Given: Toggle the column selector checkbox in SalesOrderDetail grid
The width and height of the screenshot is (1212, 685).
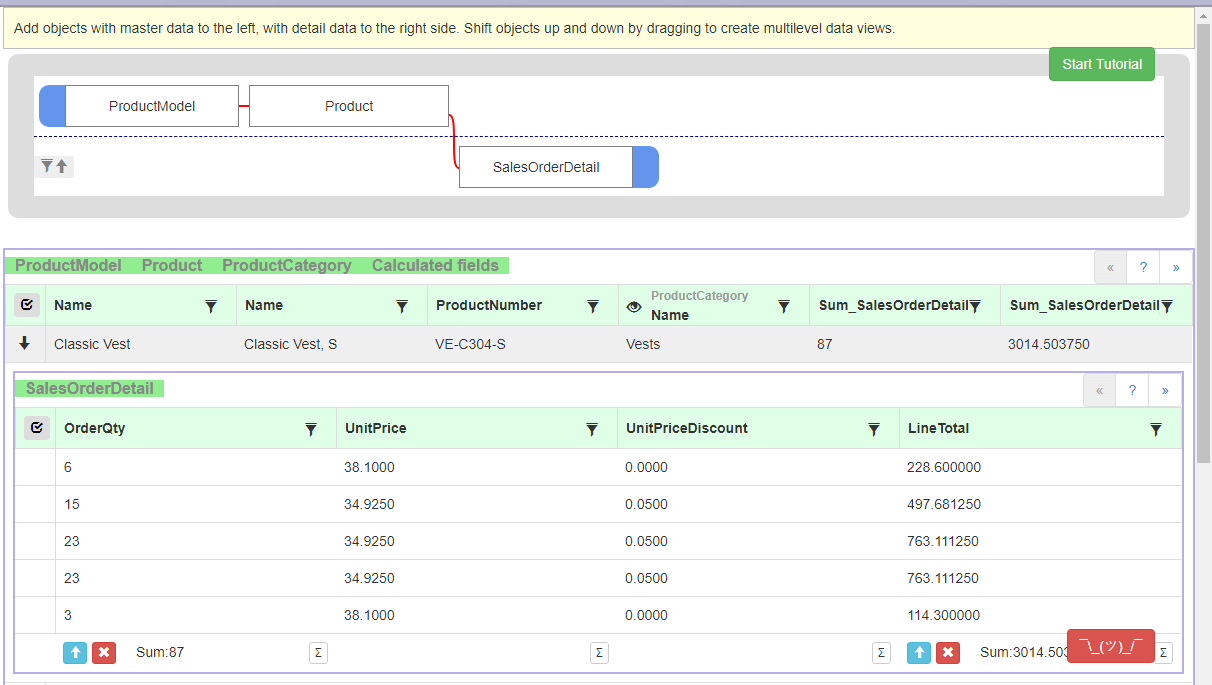Looking at the screenshot, I should click(x=36, y=428).
